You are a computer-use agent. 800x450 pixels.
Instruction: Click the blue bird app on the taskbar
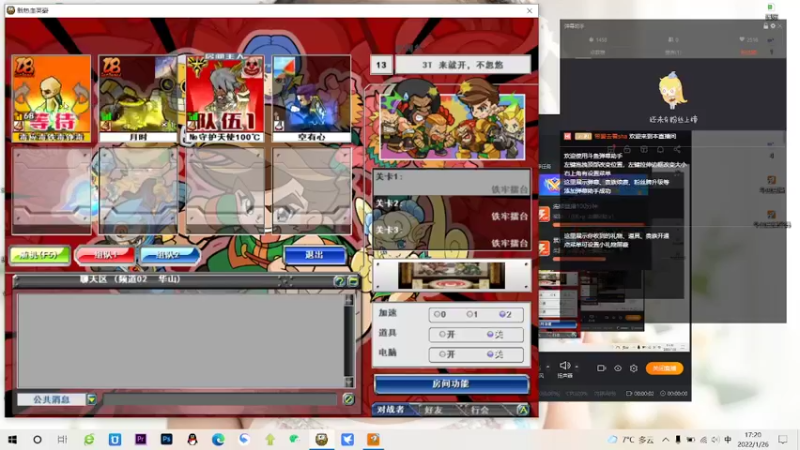coord(347,439)
